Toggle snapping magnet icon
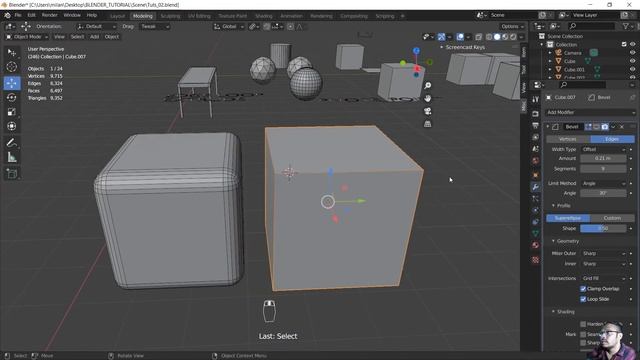Screen dimensions: 640x360 [x=266, y=27]
